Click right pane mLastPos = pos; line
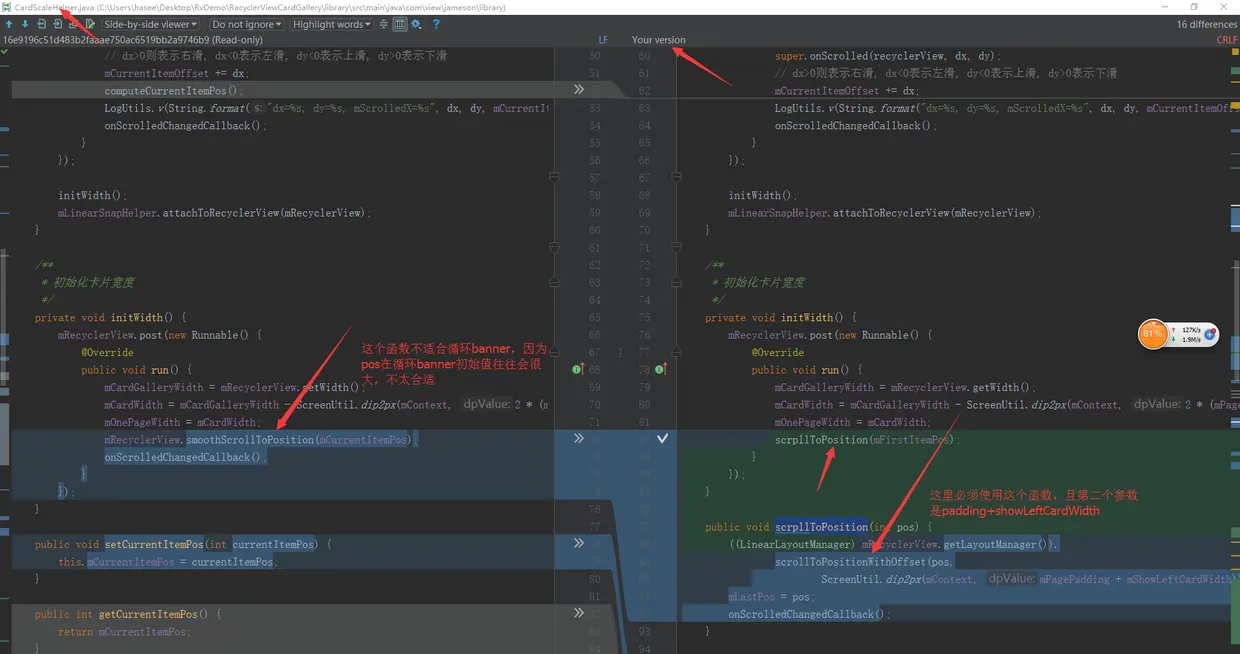This screenshot has height=654, width=1240. coord(772,596)
